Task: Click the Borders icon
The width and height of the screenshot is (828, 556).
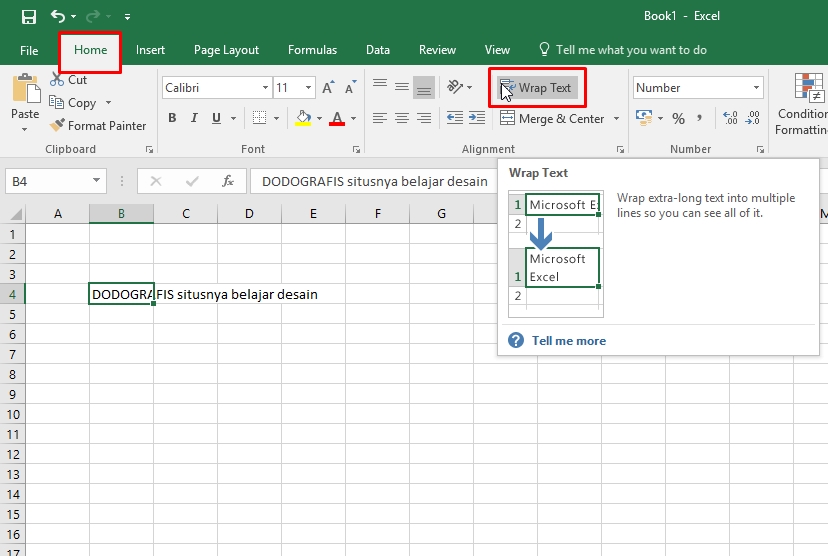Action: click(x=259, y=118)
